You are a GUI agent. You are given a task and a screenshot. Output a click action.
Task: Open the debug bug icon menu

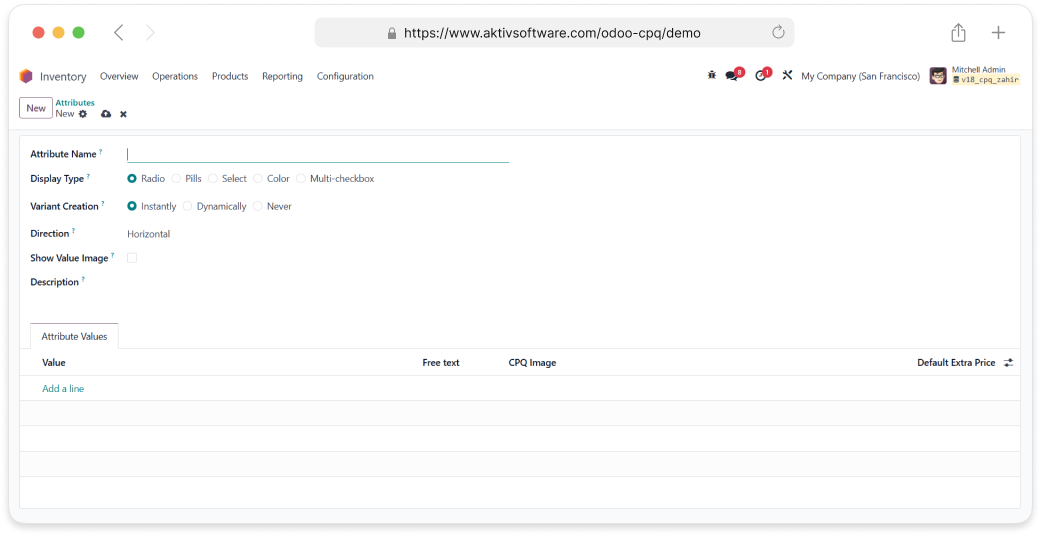pos(712,76)
